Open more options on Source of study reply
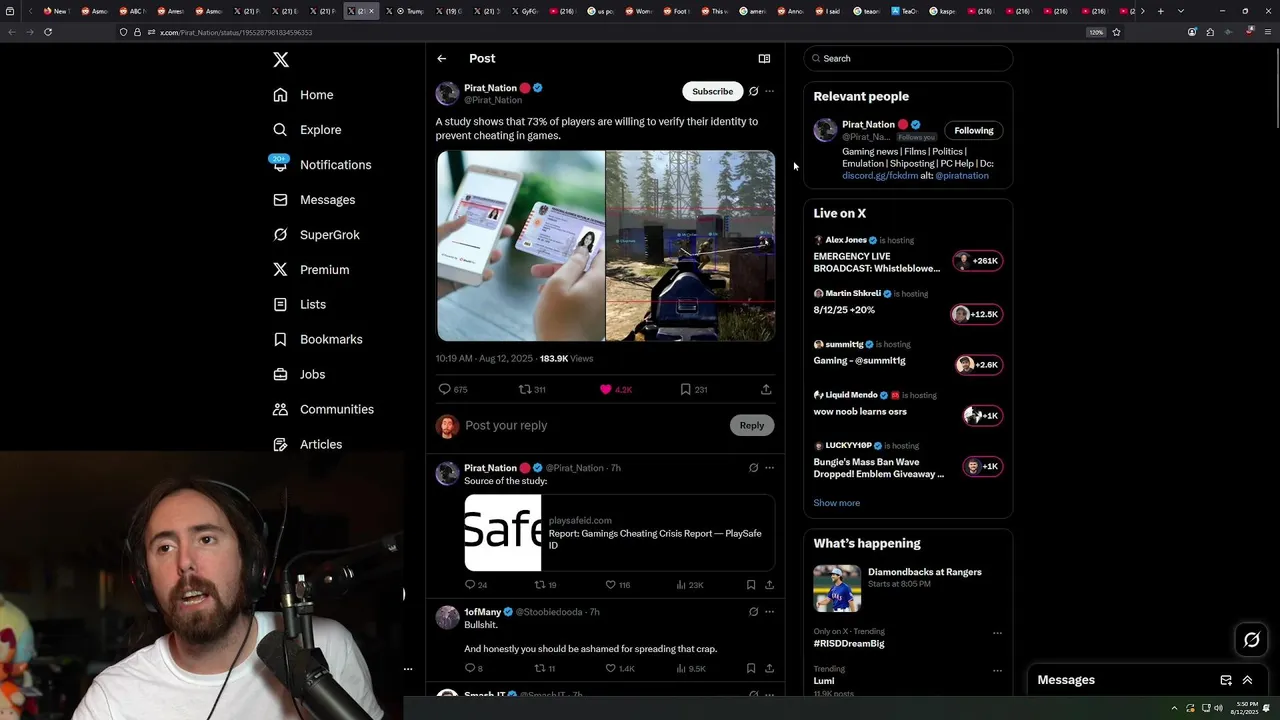The height and width of the screenshot is (720, 1280). [x=769, y=468]
